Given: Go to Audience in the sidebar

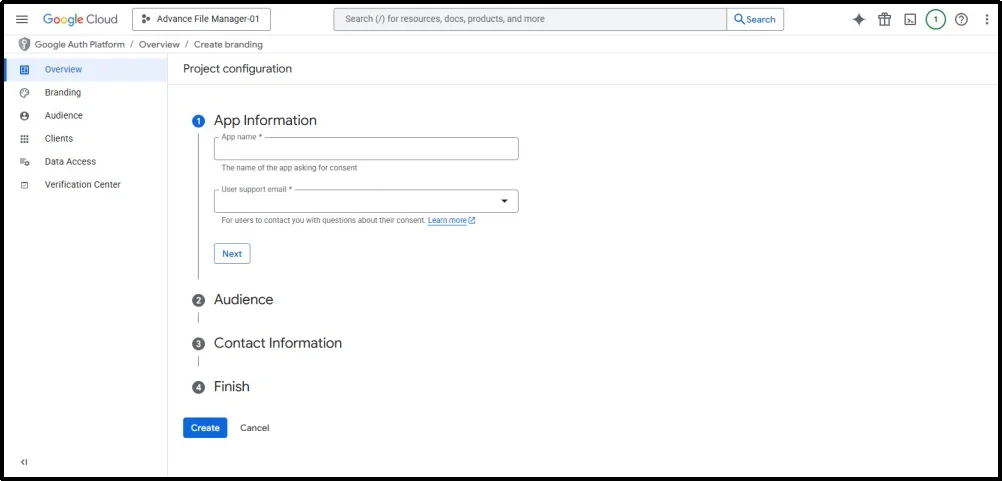Looking at the screenshot, I should coord(86,116).
